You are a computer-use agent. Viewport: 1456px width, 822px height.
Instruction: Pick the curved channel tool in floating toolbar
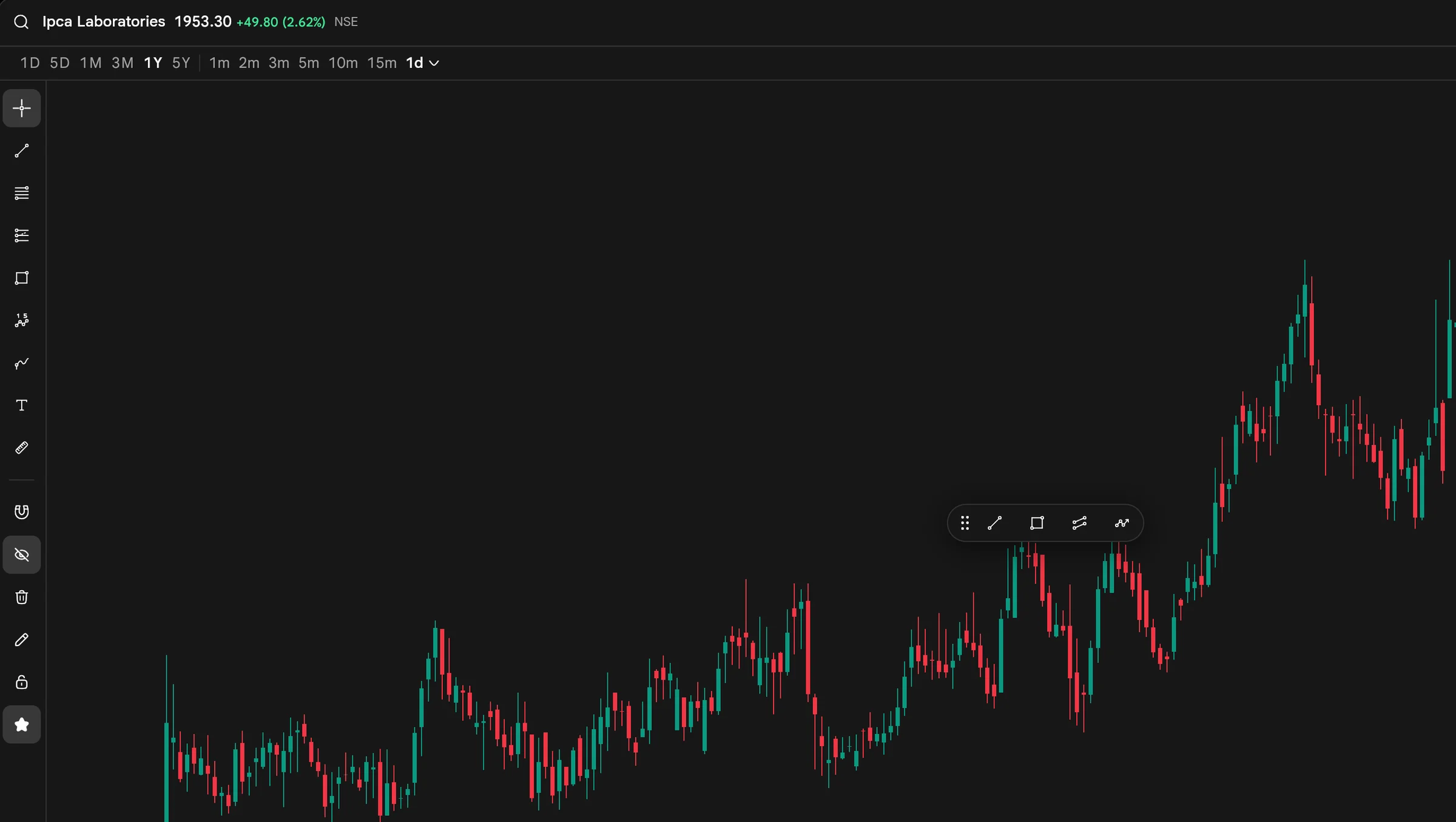[1079, 523]
